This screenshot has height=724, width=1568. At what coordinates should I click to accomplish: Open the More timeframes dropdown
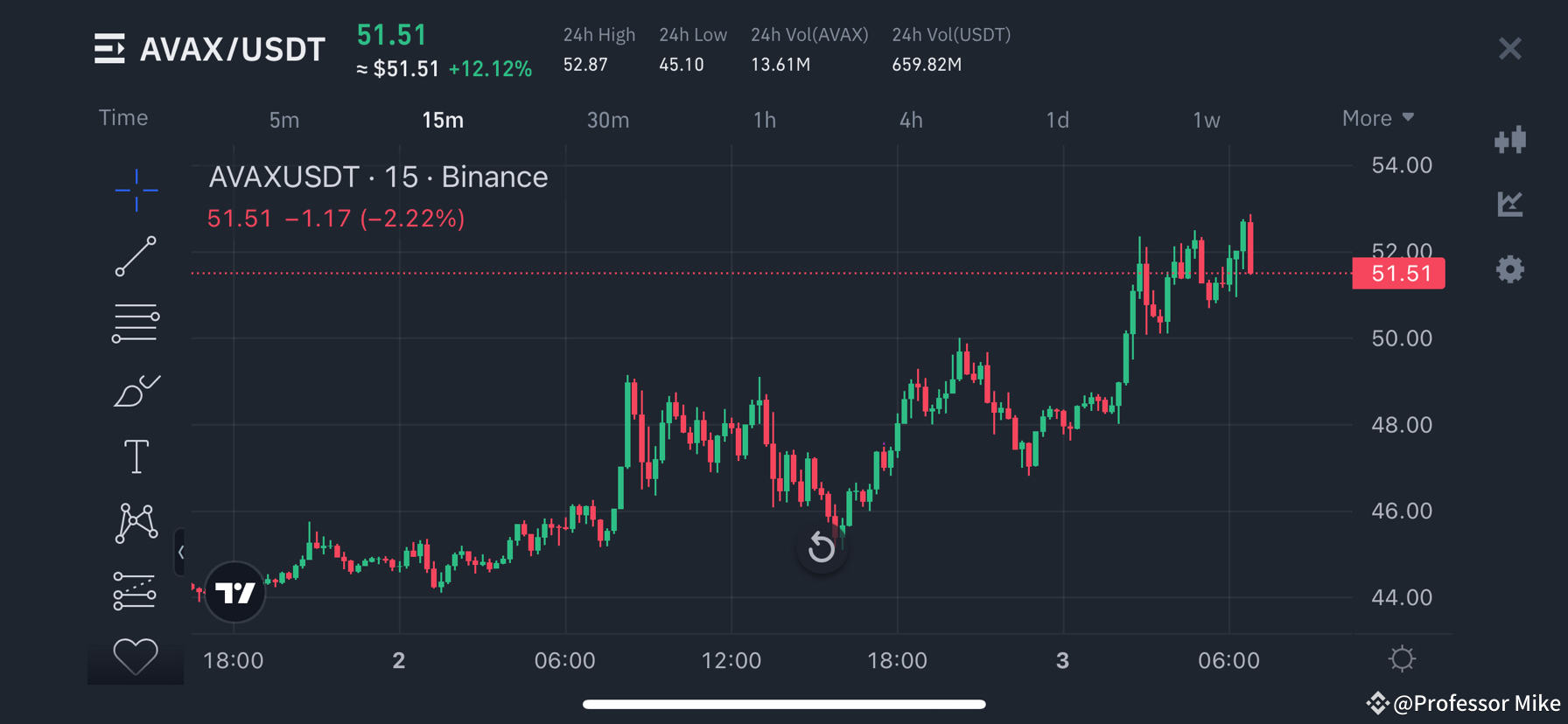1378,118
